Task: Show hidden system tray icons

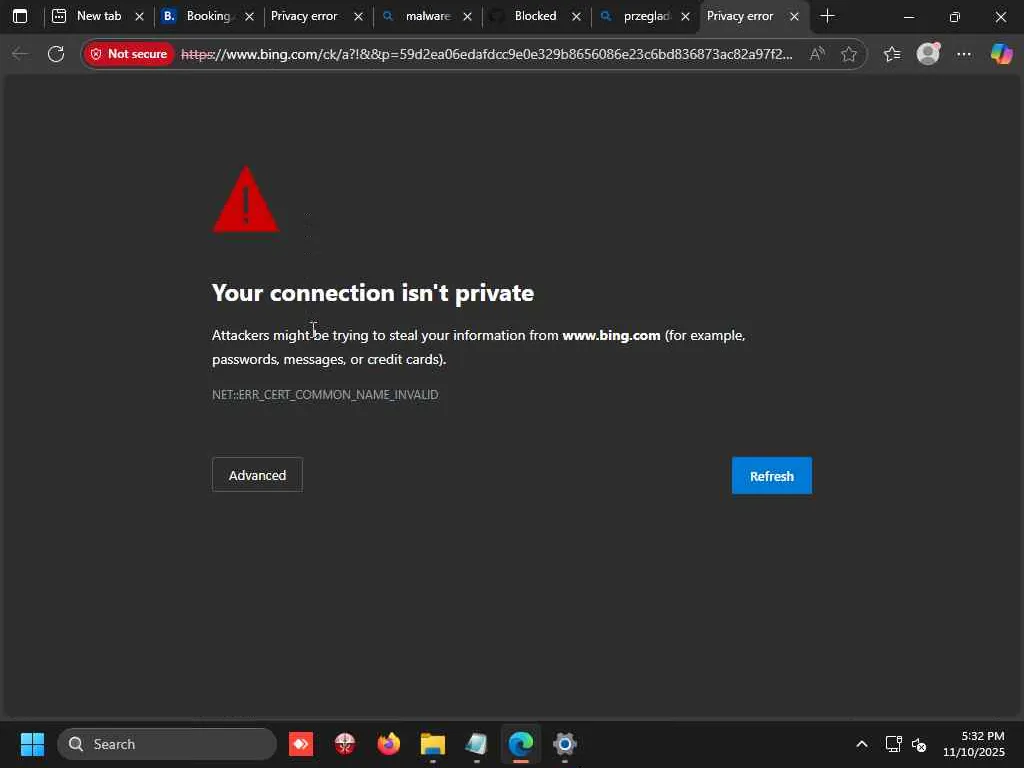Action: coord(861,744)
